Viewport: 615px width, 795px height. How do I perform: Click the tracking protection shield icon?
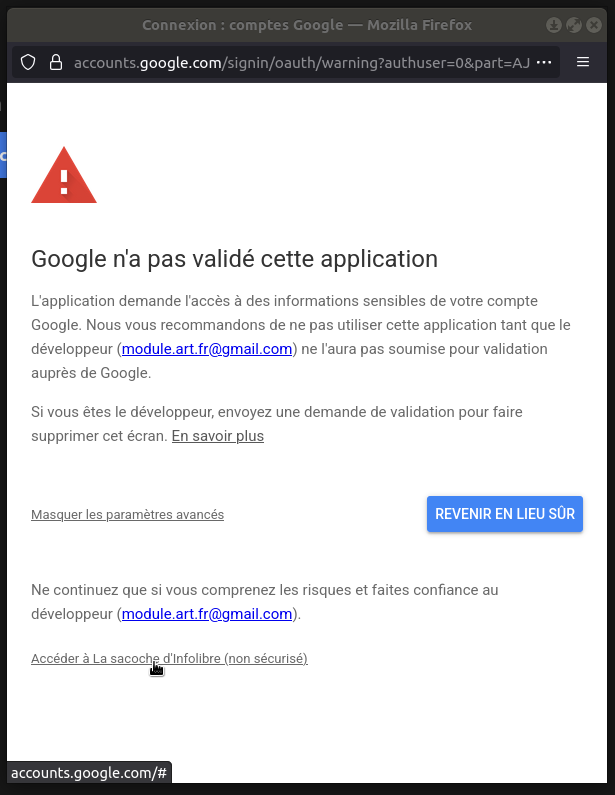point(28,62)
